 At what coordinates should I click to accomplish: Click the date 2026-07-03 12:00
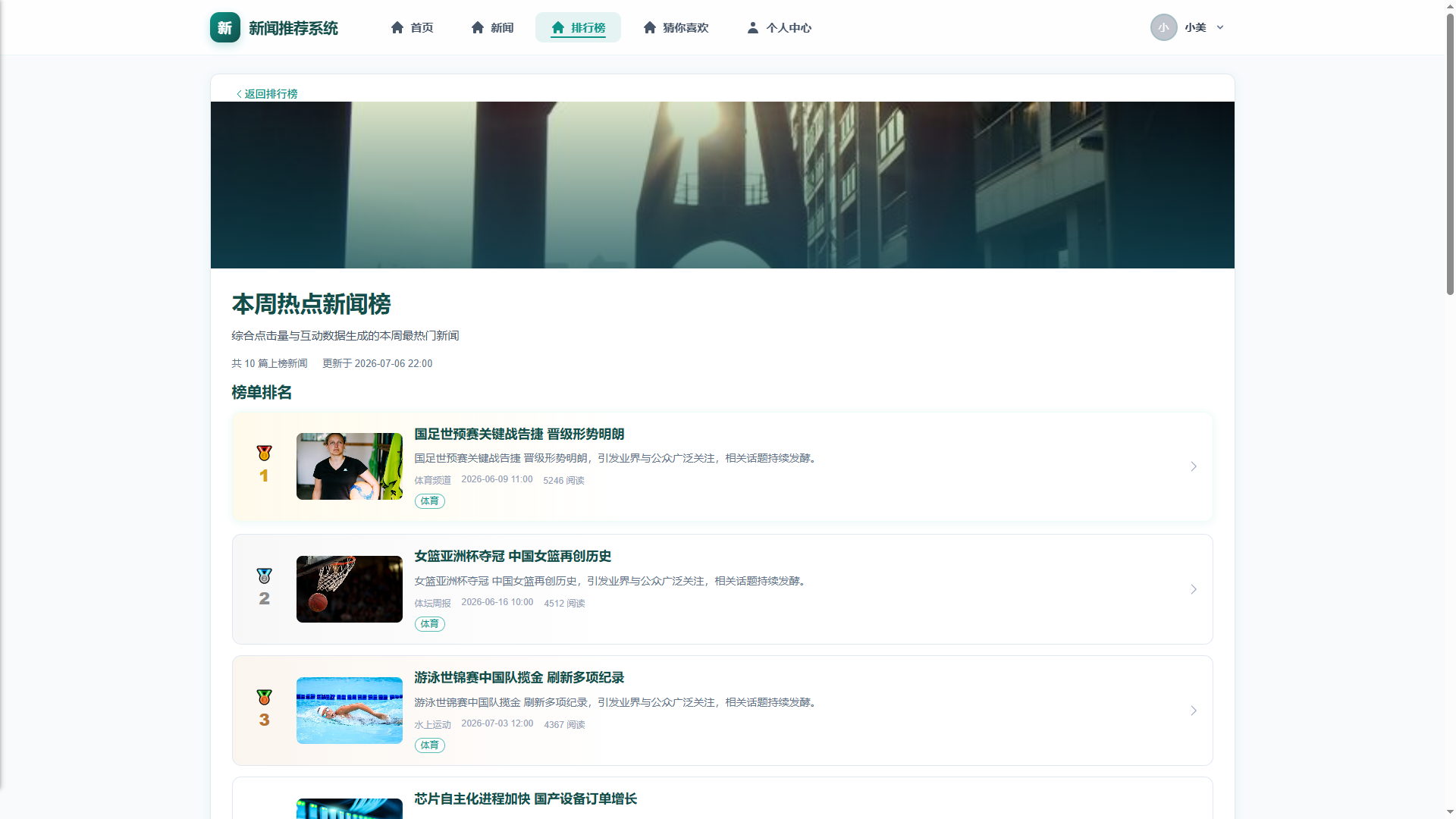[x=497, y=723]
